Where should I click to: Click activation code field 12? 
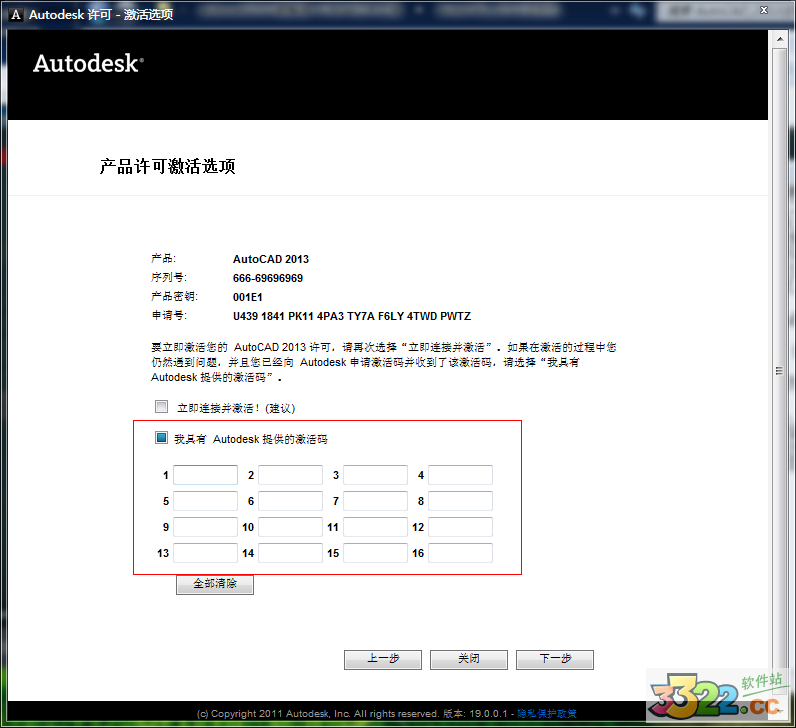[x=460, y=527]
